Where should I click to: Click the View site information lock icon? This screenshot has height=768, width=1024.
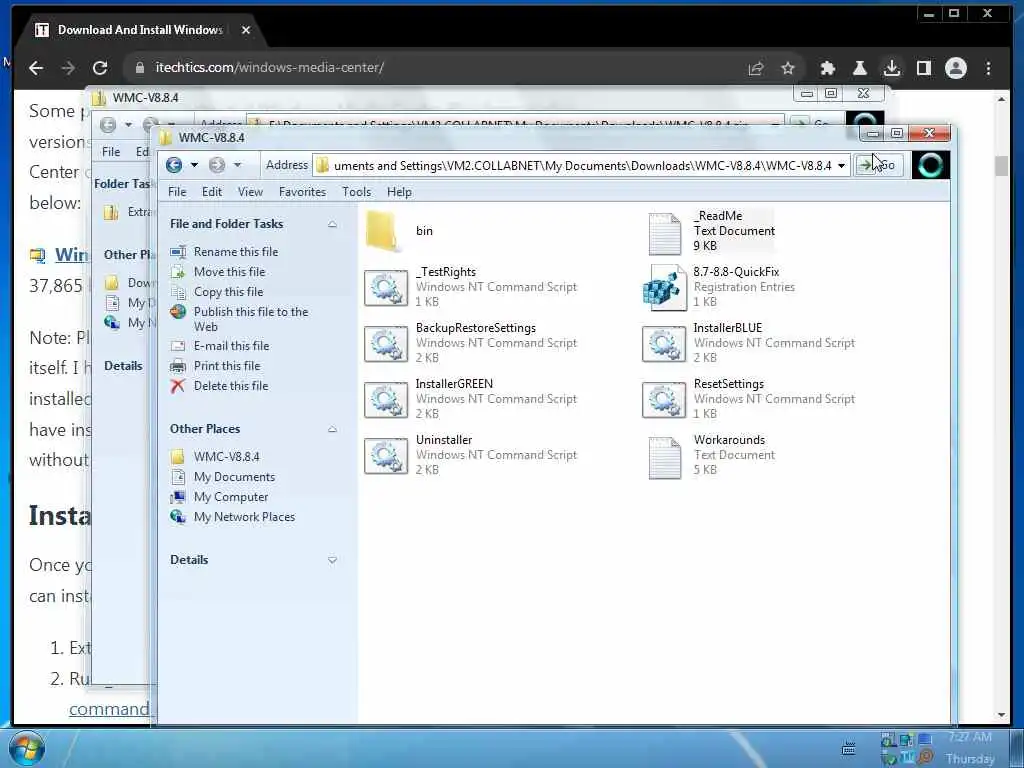coord(139,68)
